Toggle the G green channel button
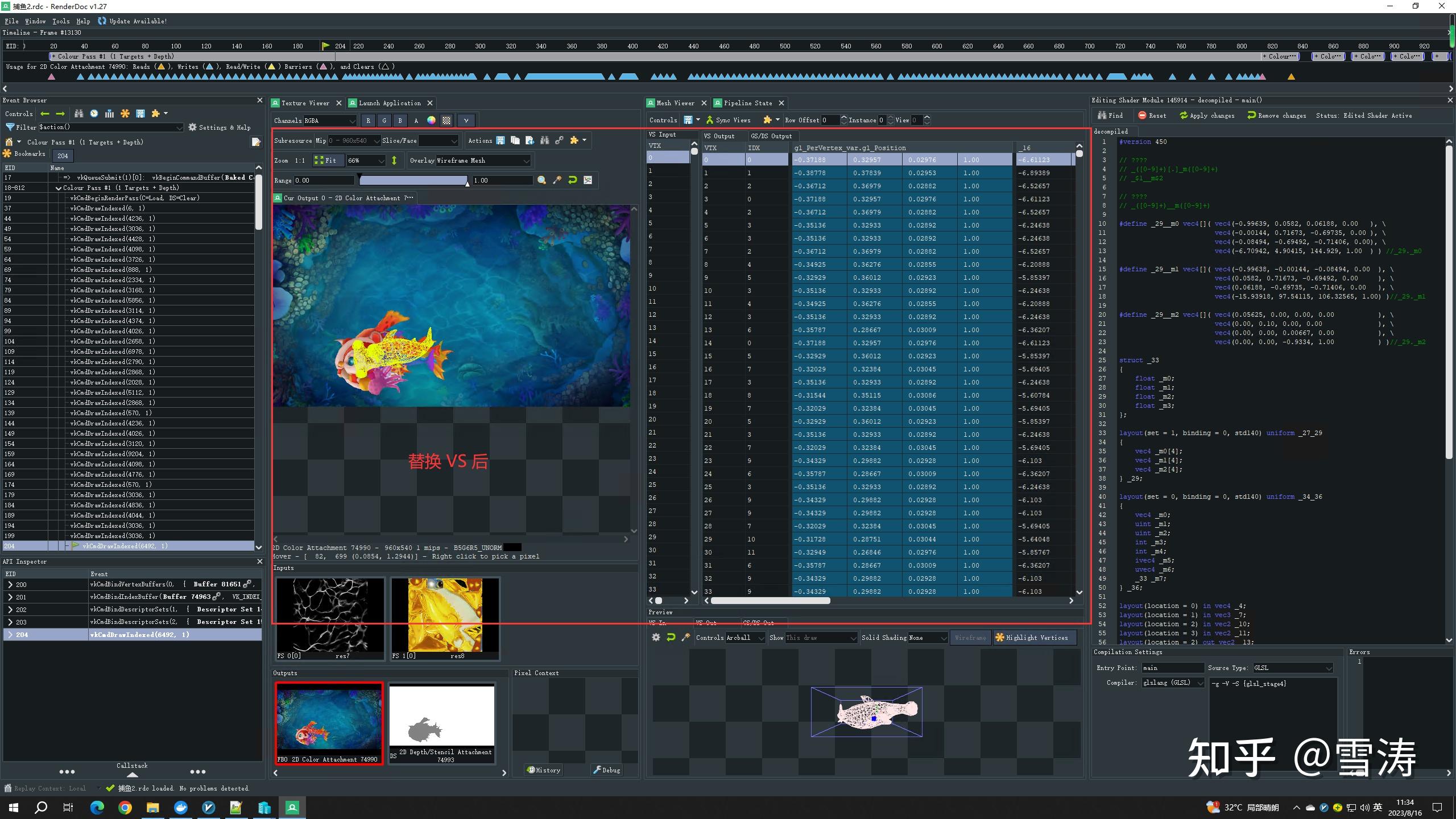The height and width of the screenshot is (819, 1456). tap(384, 121)
